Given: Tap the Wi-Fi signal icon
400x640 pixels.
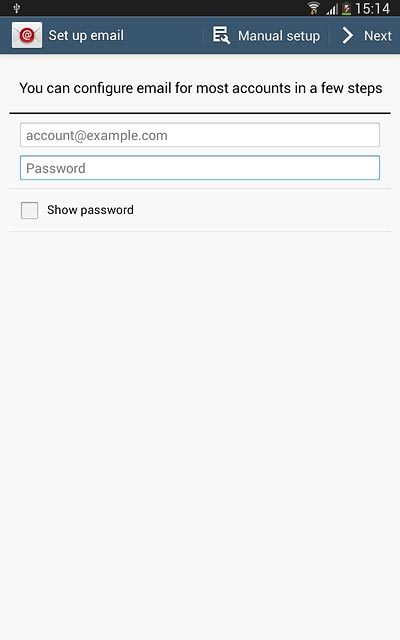Looking at the screenshot, I should point(313,8).
